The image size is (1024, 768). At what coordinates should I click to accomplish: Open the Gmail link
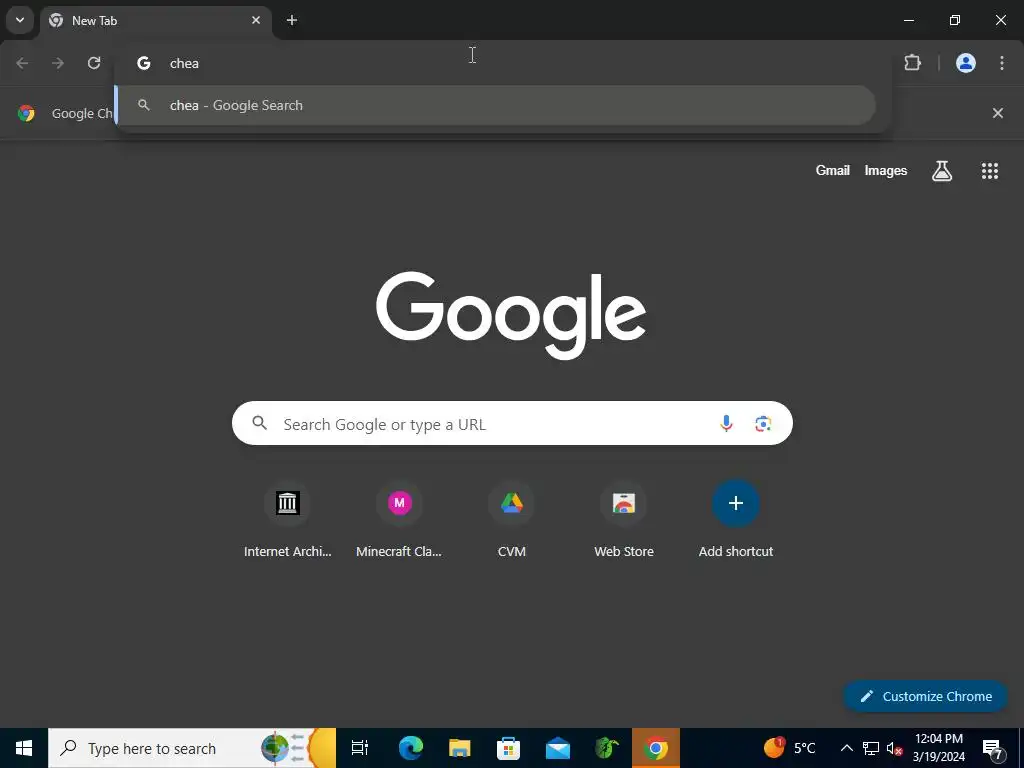point(833,170)
